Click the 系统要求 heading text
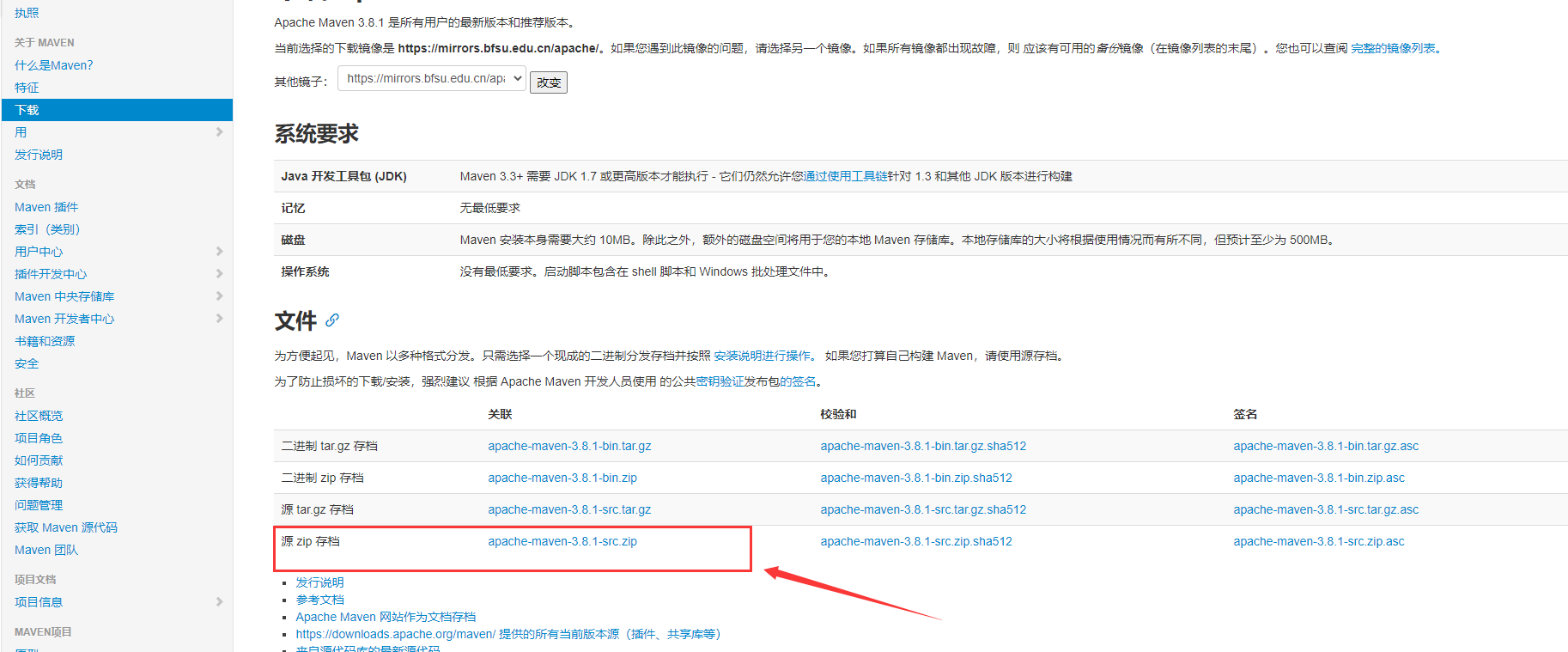1568x652 pixels. pyautogui.click(x=317, y=134)
